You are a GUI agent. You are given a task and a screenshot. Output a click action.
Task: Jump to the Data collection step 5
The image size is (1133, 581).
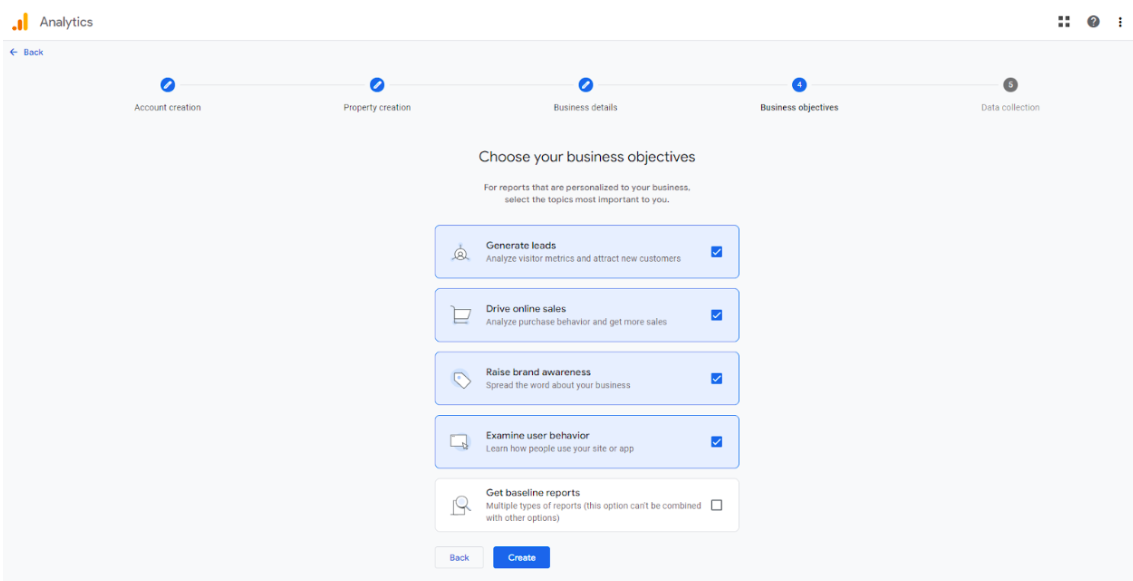(x=1010, y=85)
